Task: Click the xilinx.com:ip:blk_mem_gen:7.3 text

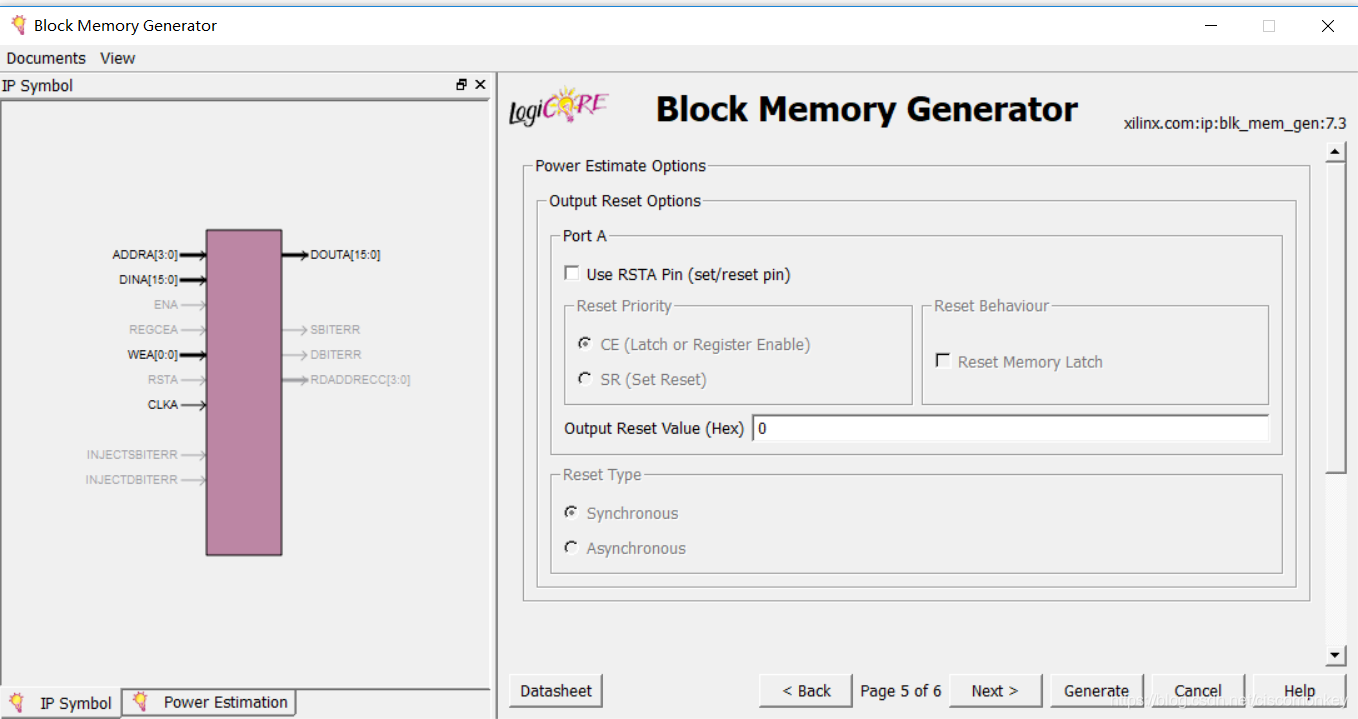Action: coord(1235,123)
